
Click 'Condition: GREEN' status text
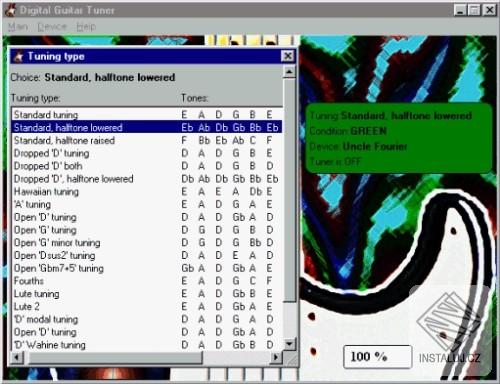pos(348,131)
